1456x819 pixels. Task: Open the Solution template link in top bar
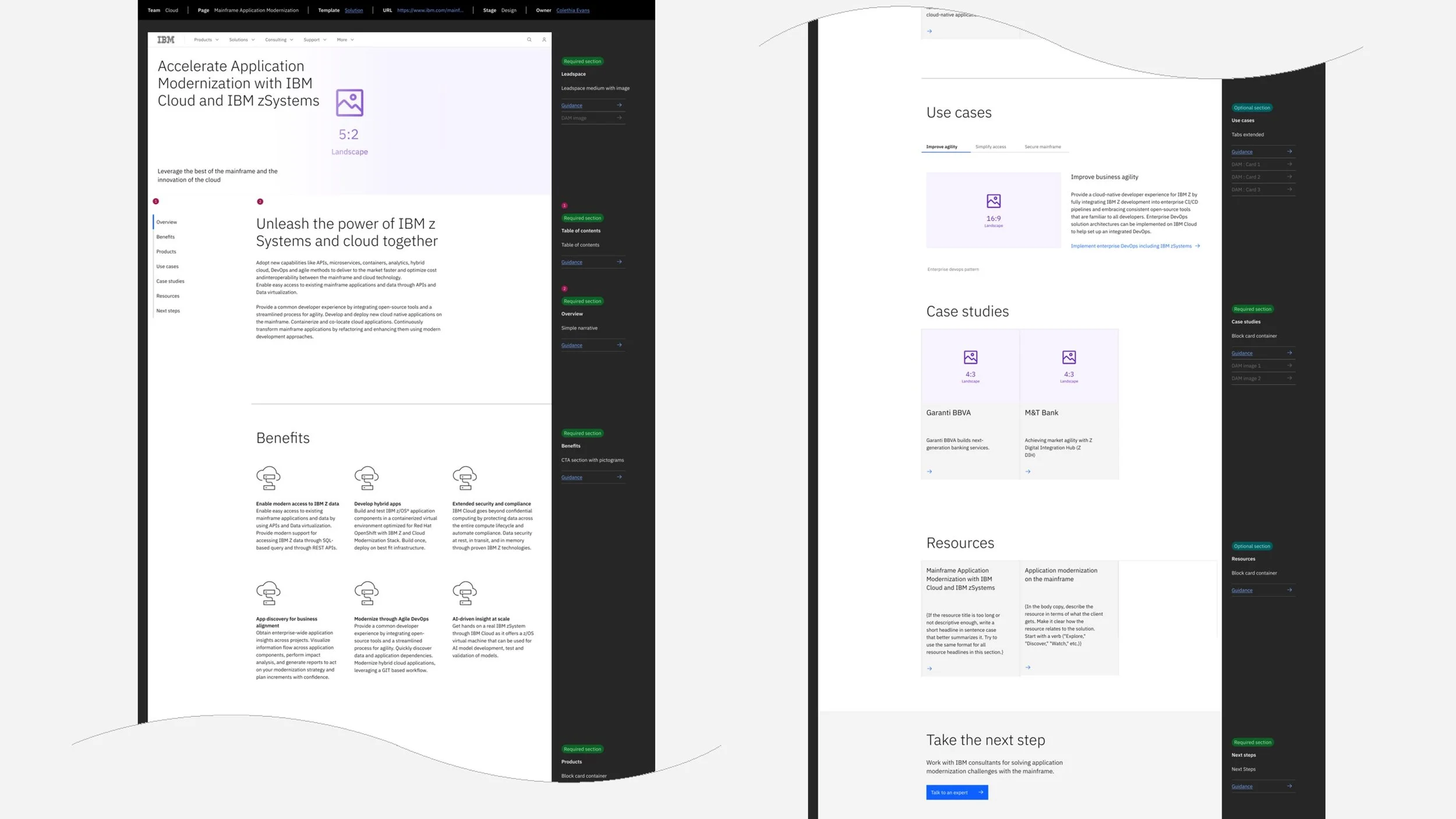pyautogui.click(x=354, y=10)
